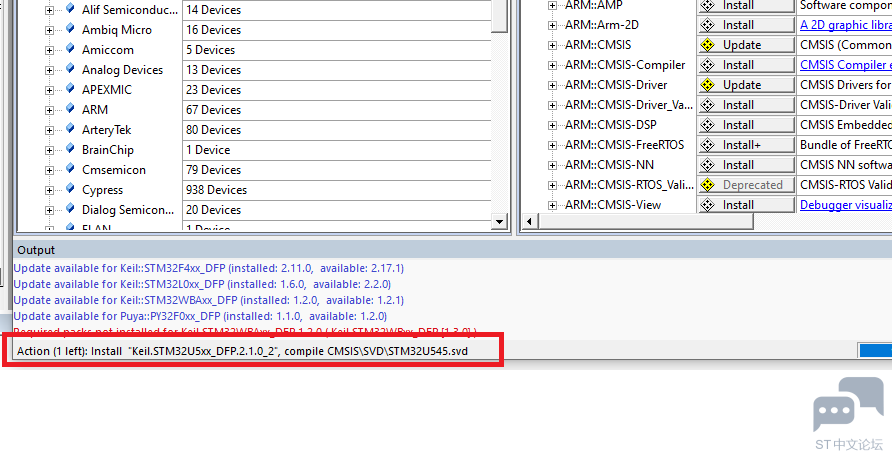Install the ARM::CMSIS-NN pack
The height and width of the screenshot is (460, 892).
coord(746,165)
